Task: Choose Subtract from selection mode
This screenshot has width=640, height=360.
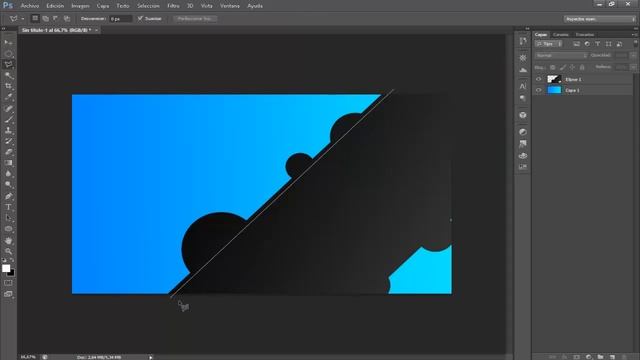Action: (56, 18)
